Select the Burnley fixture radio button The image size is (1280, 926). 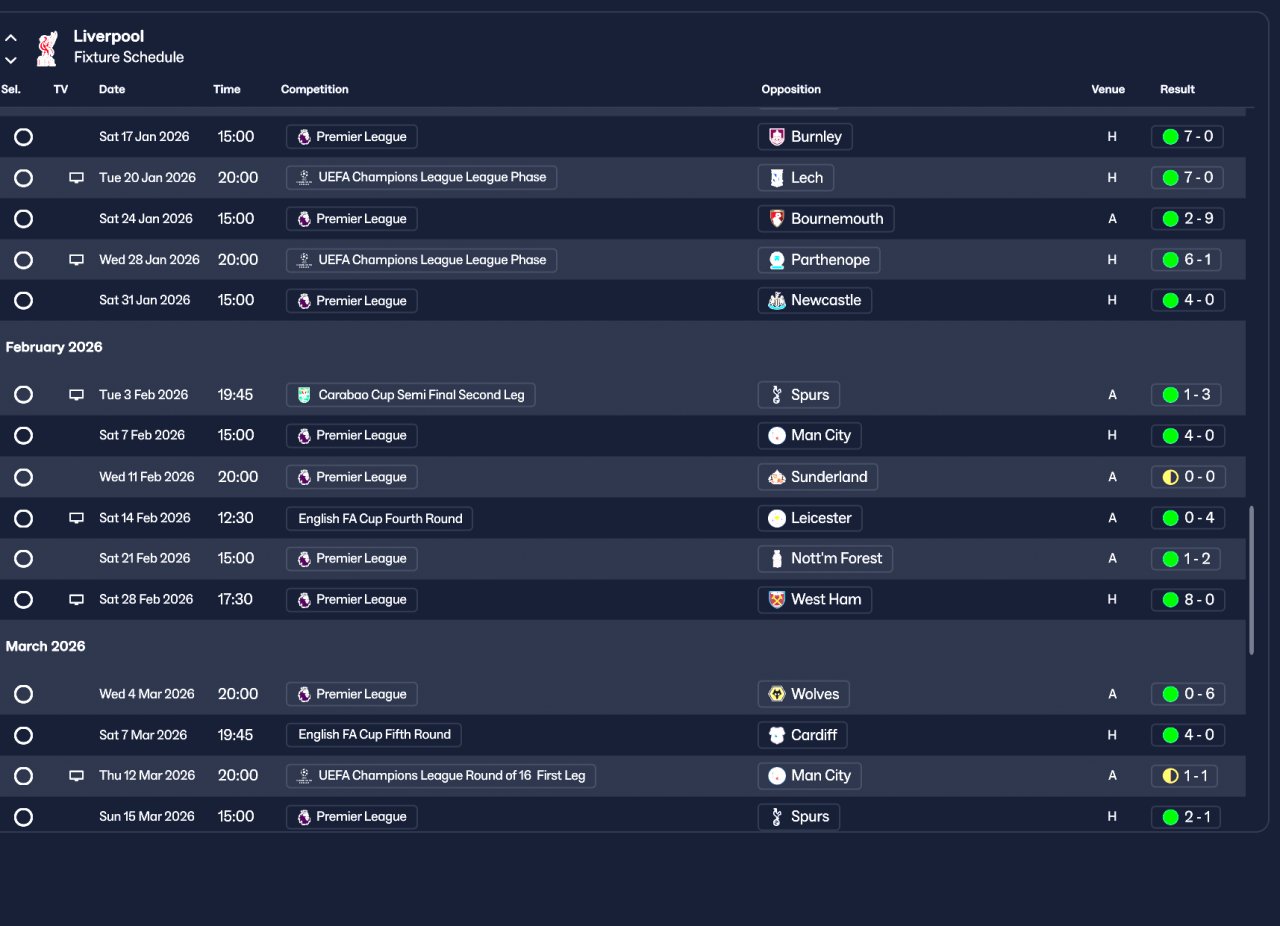coord(23,137)
